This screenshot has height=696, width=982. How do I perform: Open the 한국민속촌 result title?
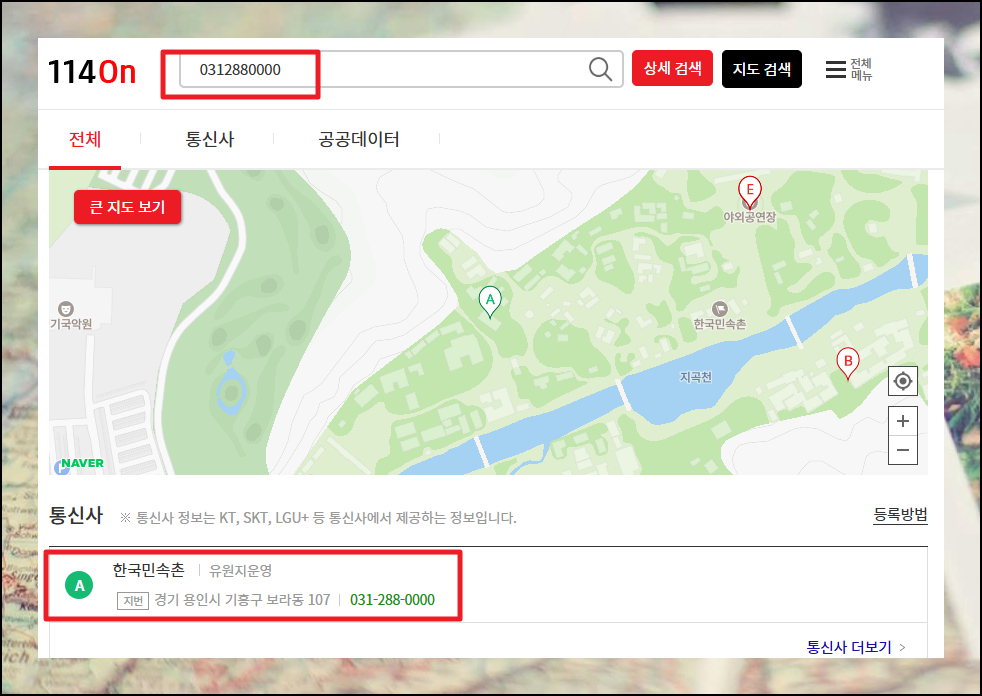[149, 570]
